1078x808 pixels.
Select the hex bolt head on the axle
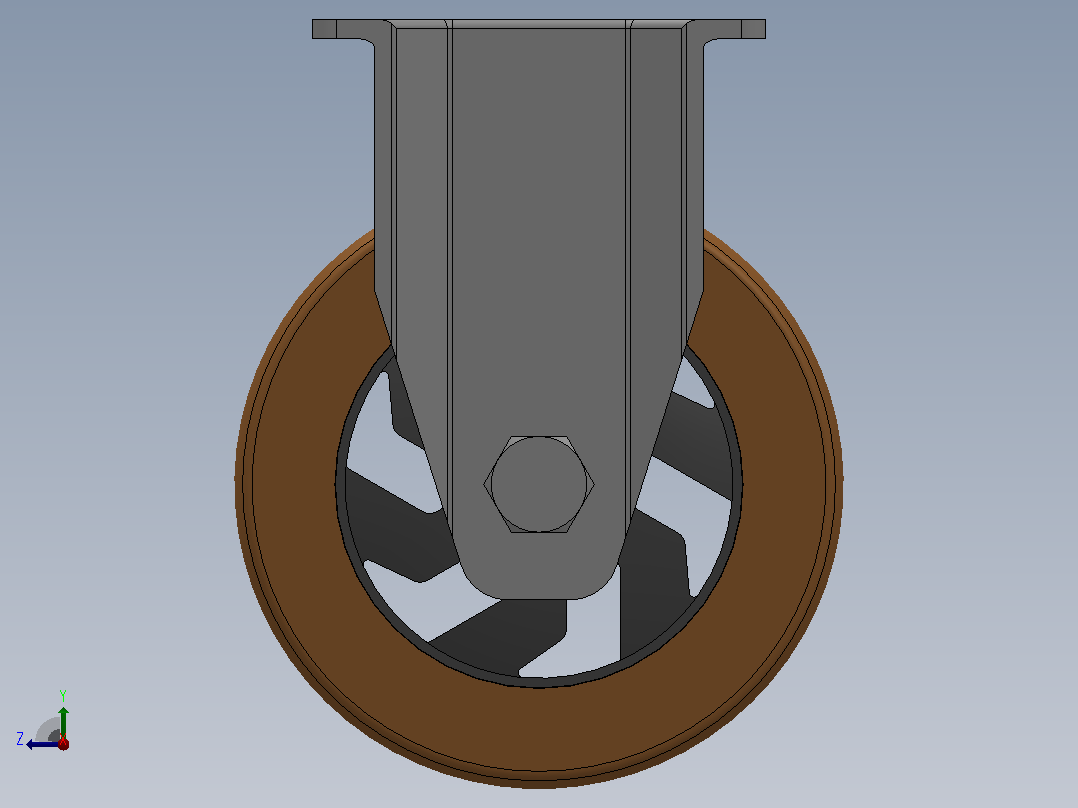539,484
